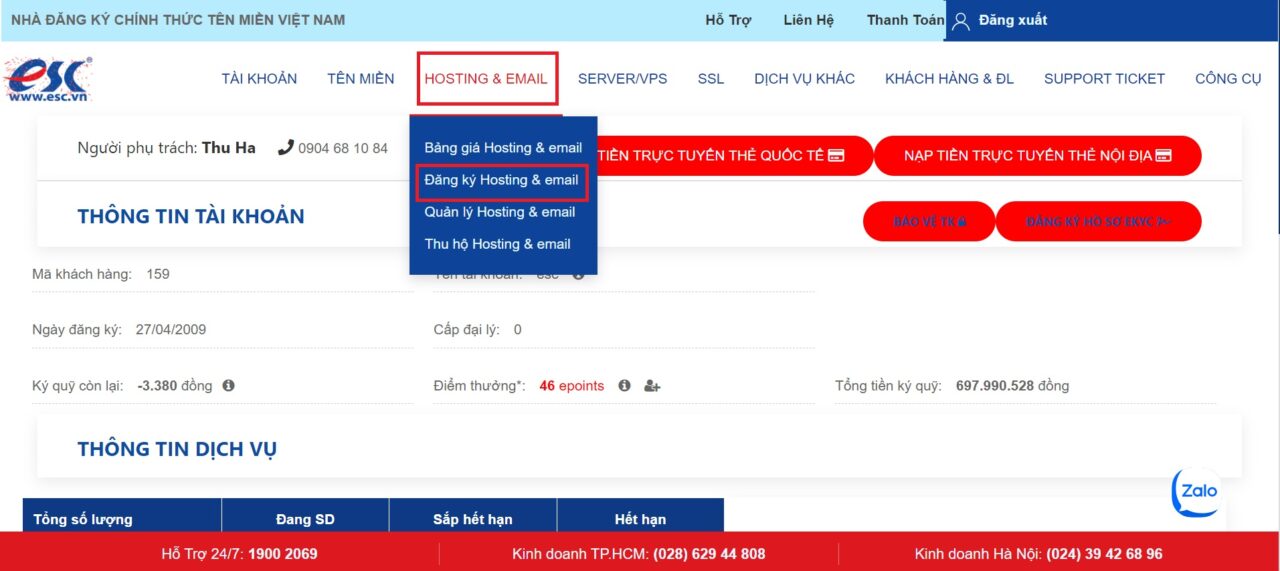Click the Thanh Toán link
1280x571 pixels.
coord(905,20)
